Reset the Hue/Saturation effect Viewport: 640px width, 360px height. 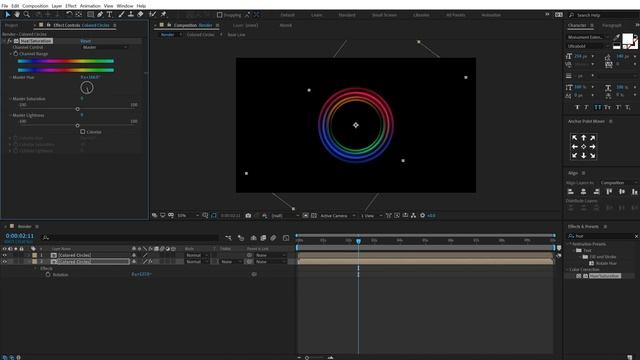86,41
